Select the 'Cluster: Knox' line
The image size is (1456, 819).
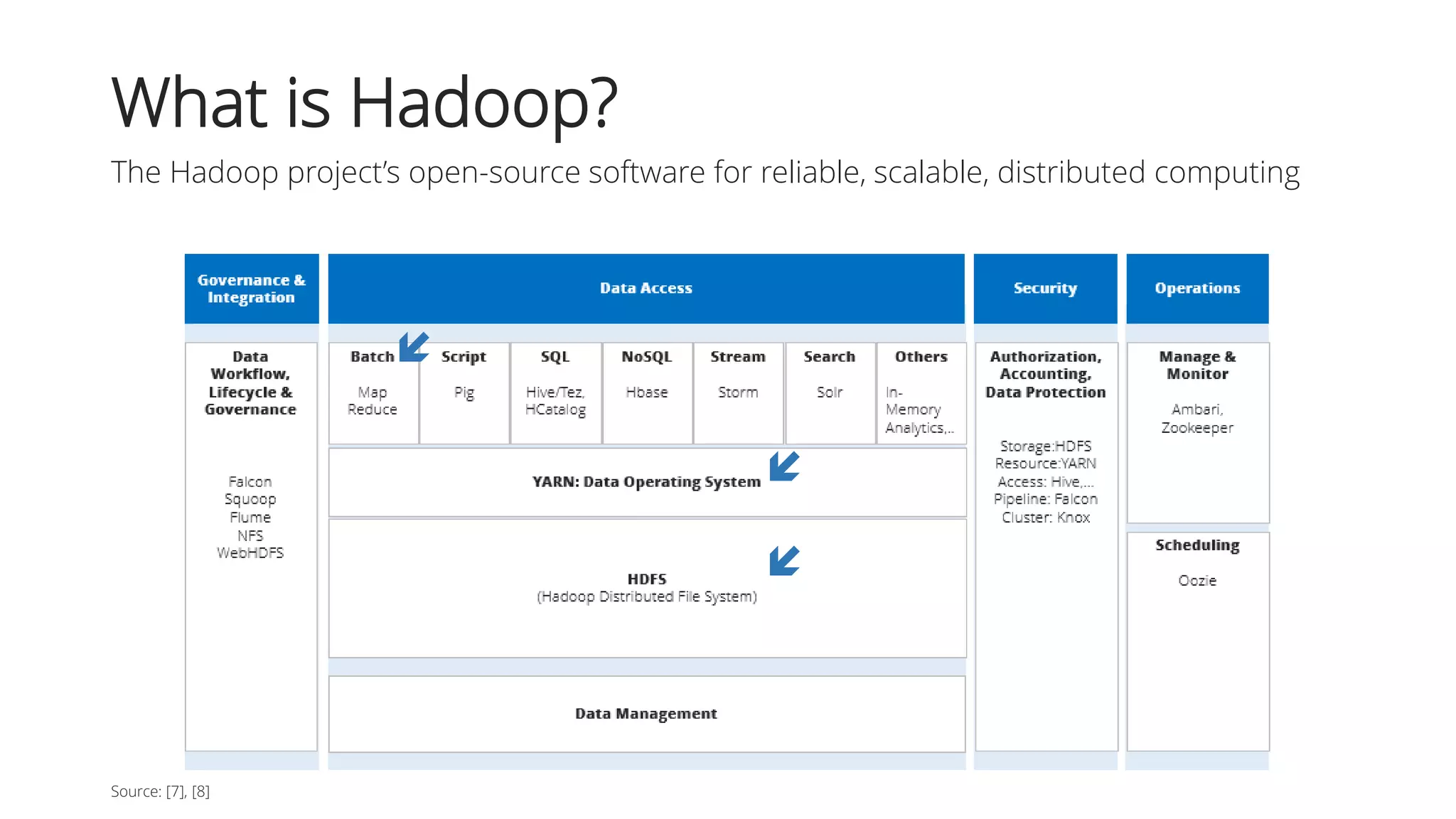tap(1046, 518)
